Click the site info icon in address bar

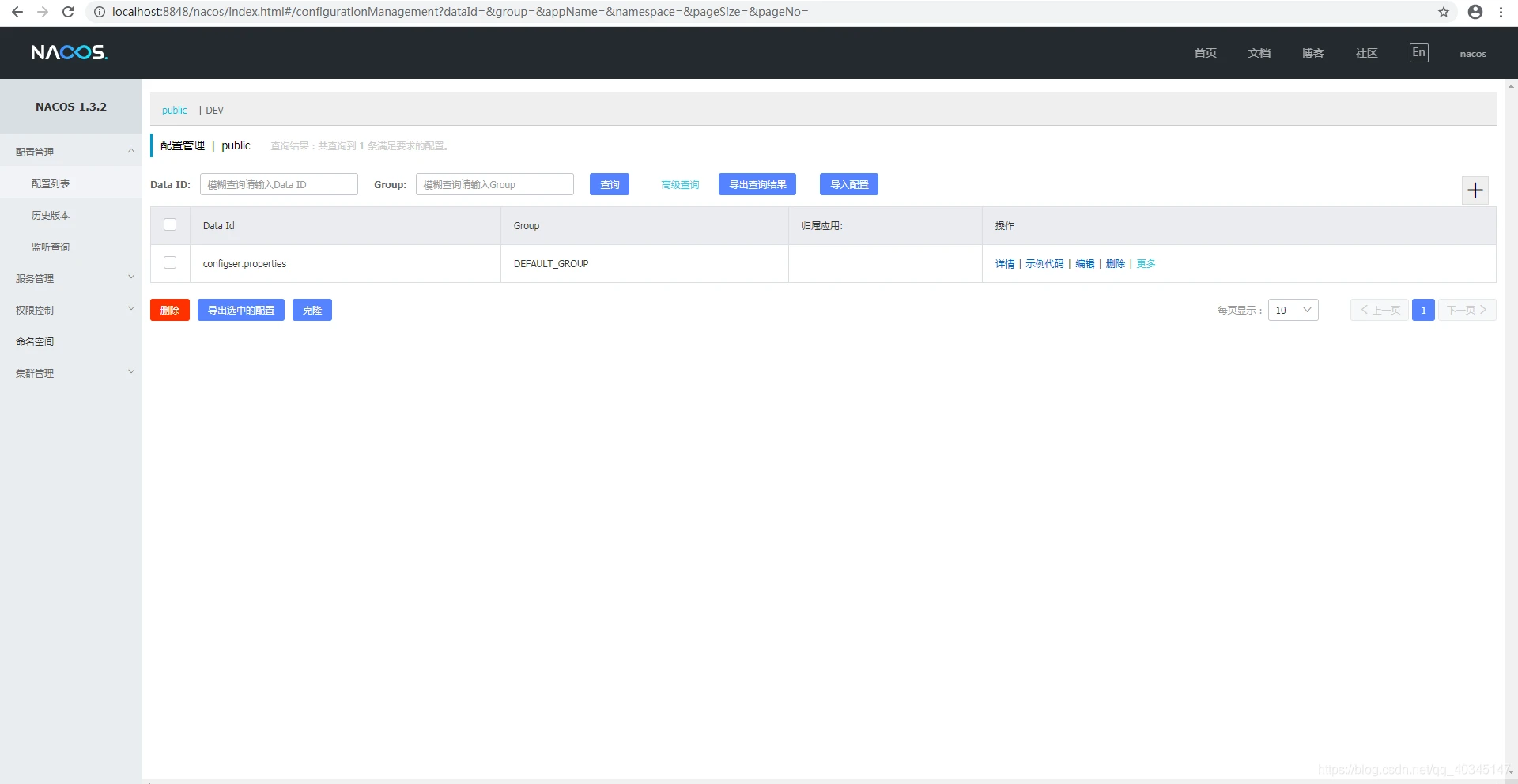[100, 12]
